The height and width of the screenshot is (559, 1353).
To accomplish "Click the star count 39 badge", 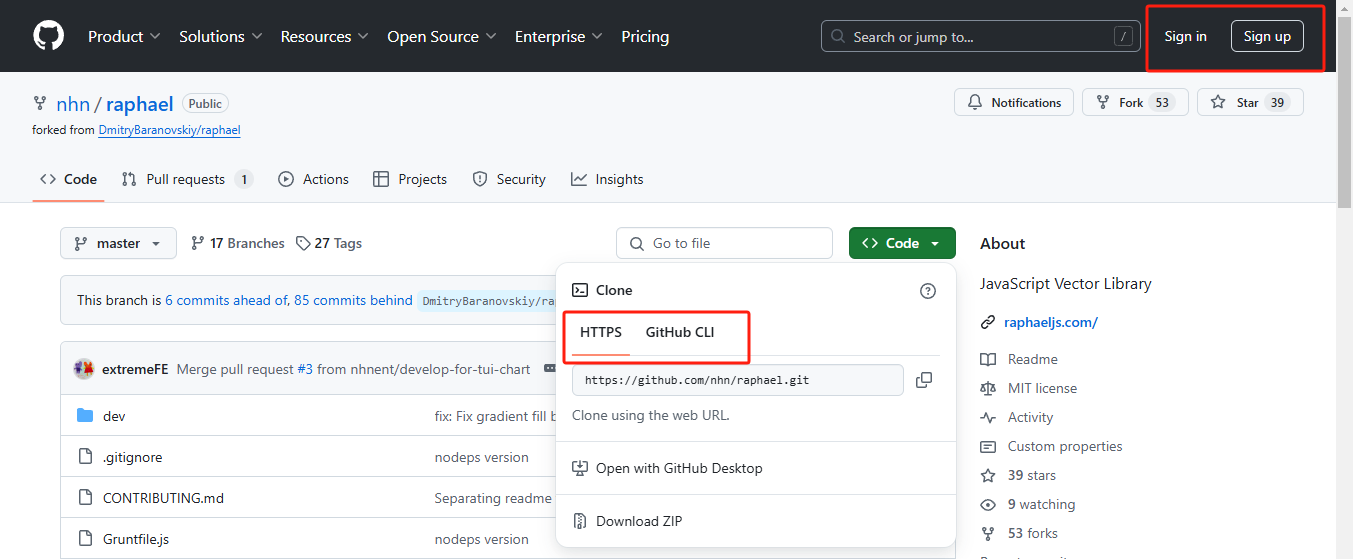I will (1277, 102).
